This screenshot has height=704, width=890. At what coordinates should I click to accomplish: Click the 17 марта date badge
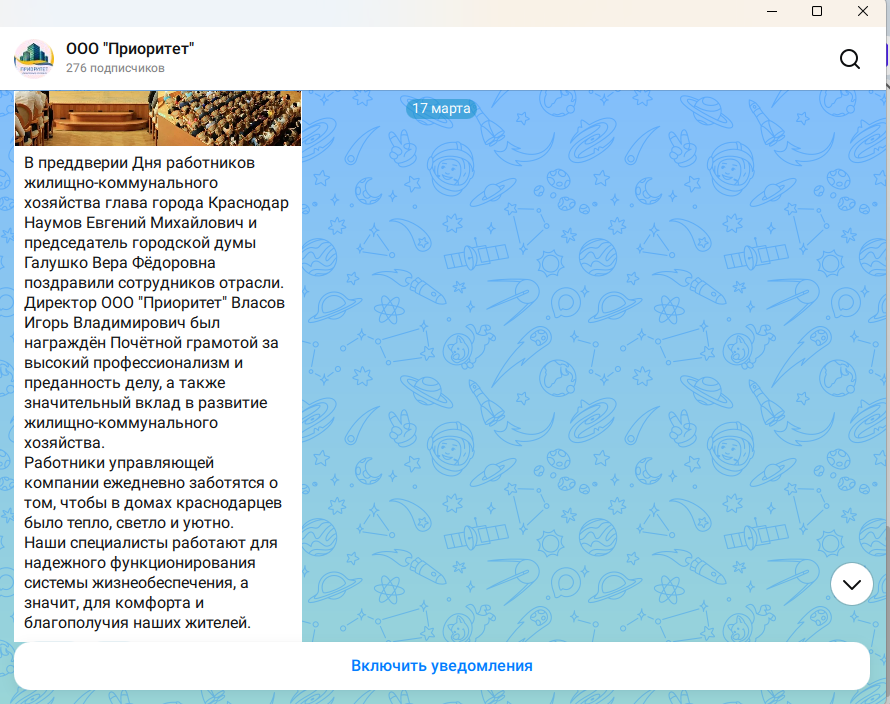point(441,108)
